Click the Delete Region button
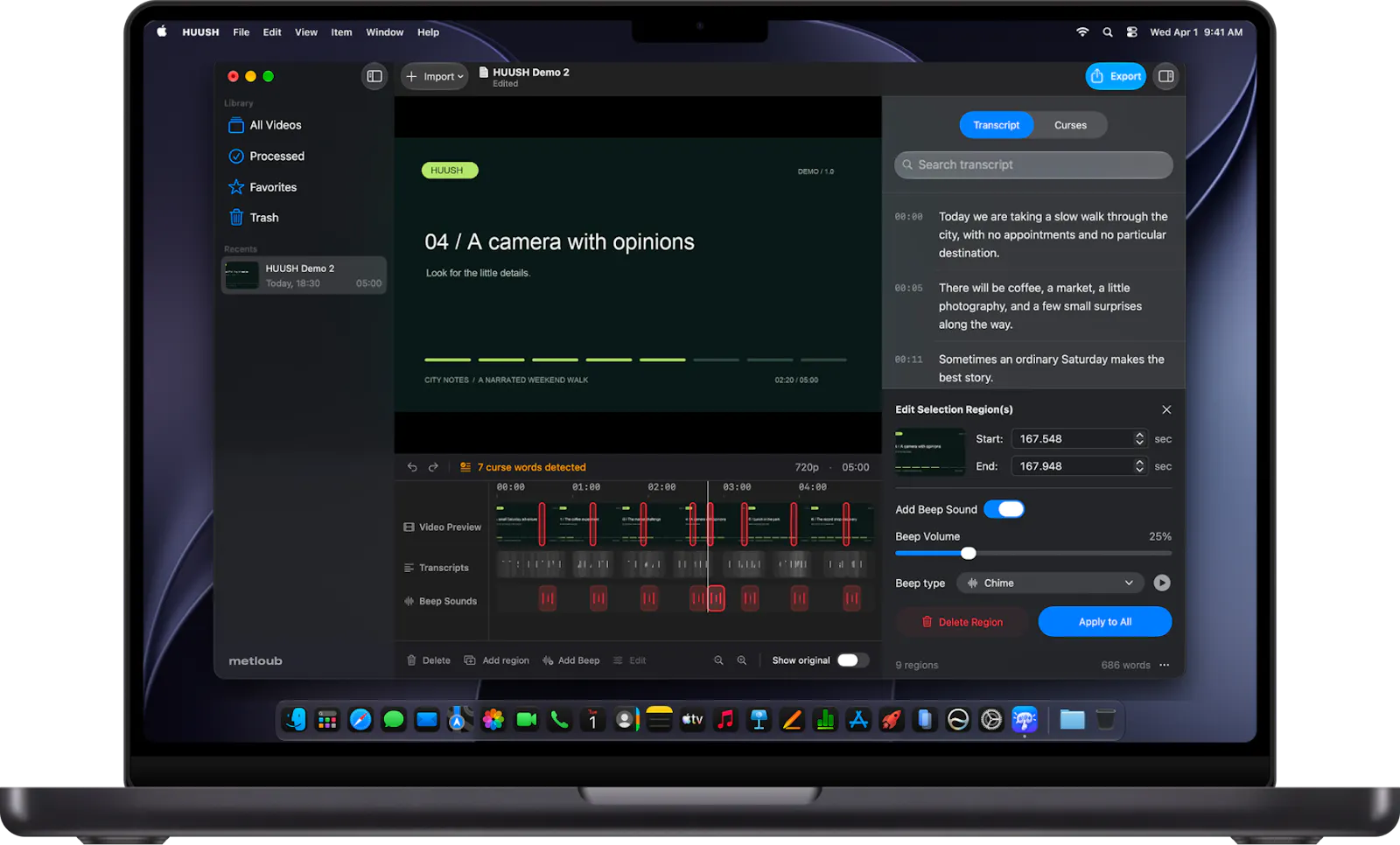Screen dimensions: 1400x845 pyautogui.click(x=962, y=622)
